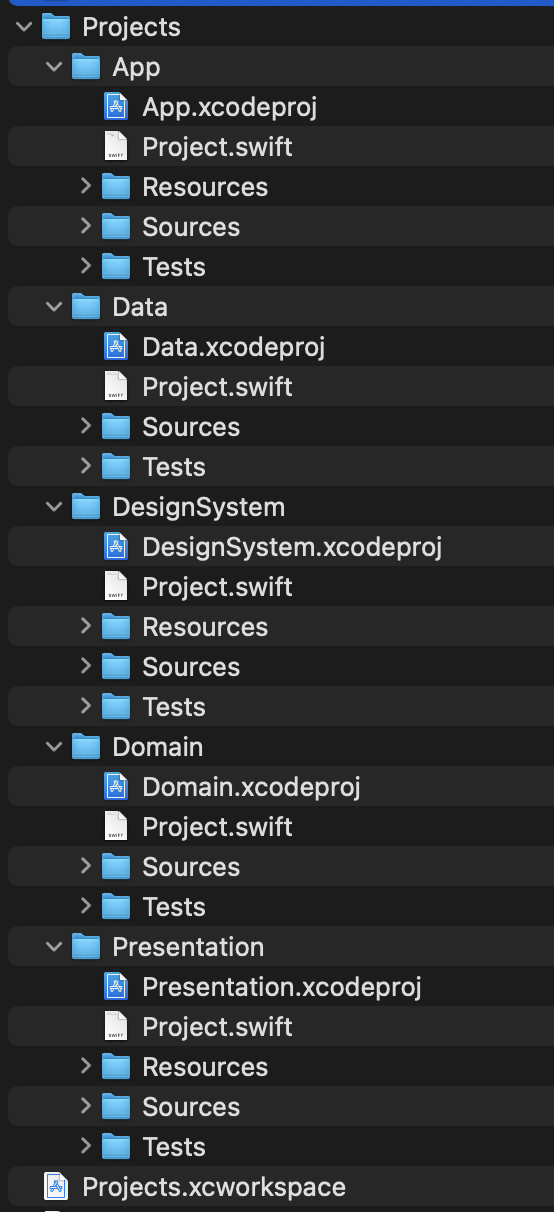The height and width of the screenshot is (1212, 554).
Task: Click the Domain.xcodeproj Xcode project icon
Action: [x=117, y=786]
